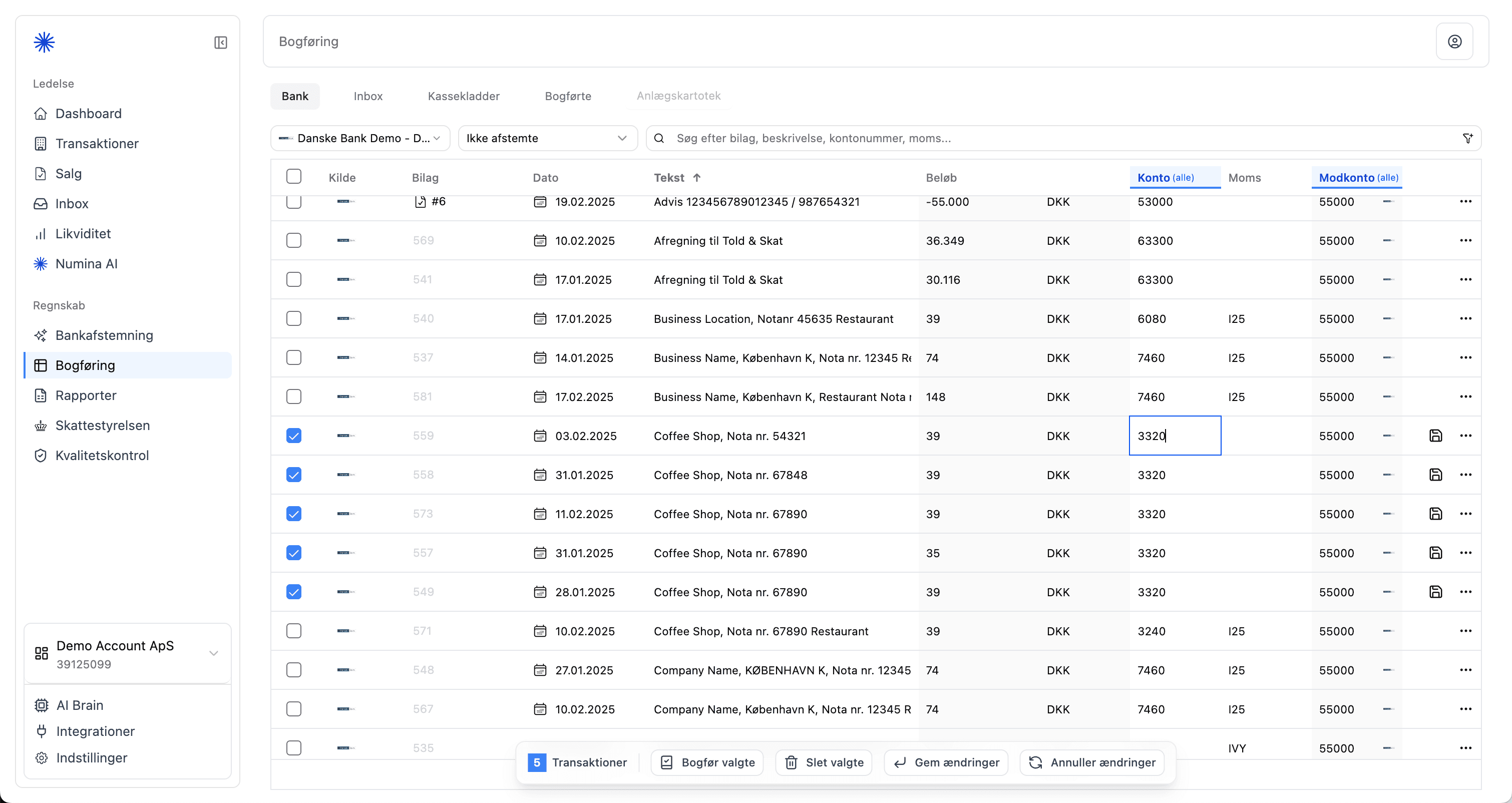The width and height of the screenshot is (1512, 803).
Task: Open the AI Brain sidebar entry
Action: pos(79,705)
